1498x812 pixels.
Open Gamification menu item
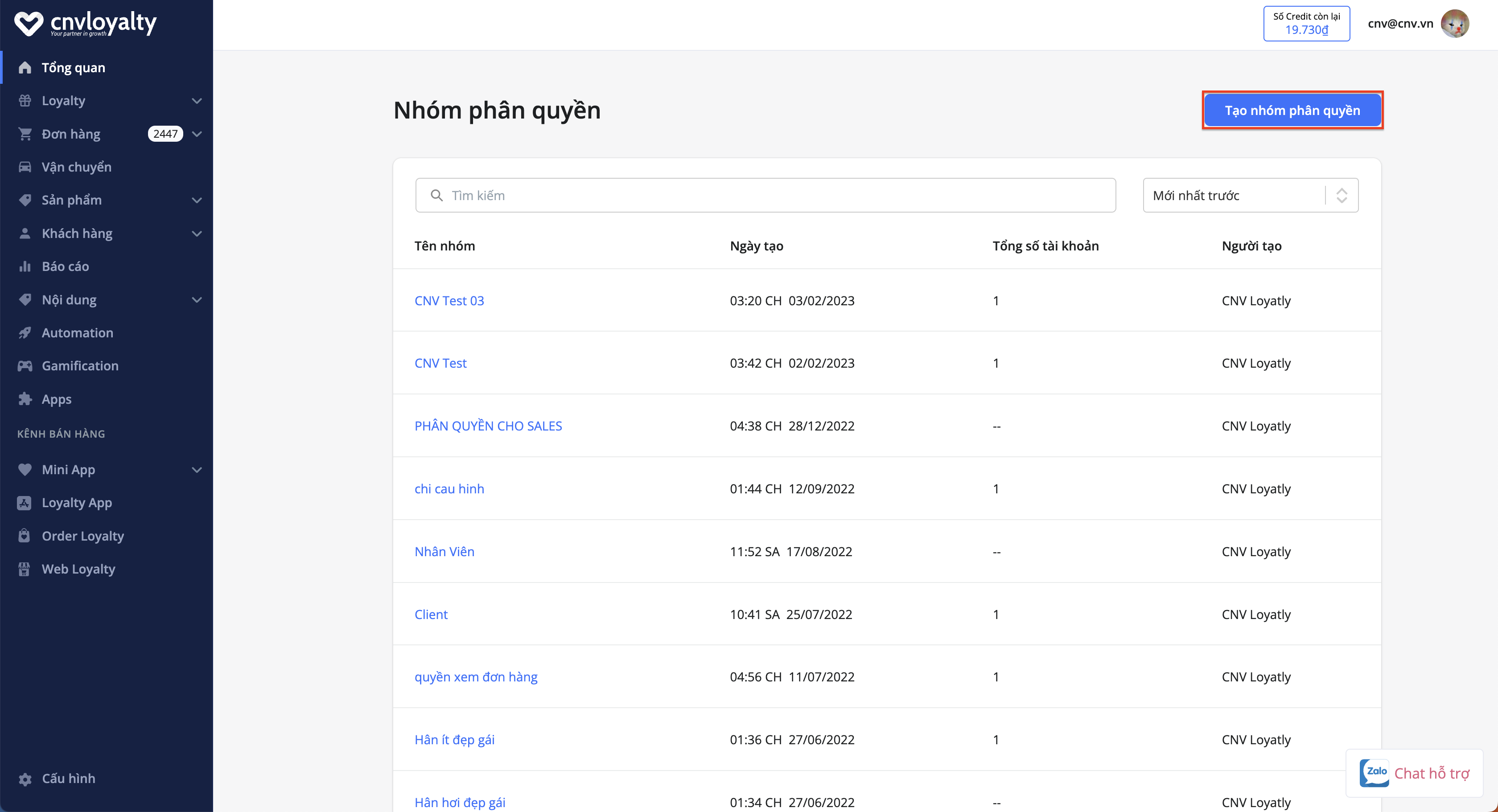pos(80,365)
